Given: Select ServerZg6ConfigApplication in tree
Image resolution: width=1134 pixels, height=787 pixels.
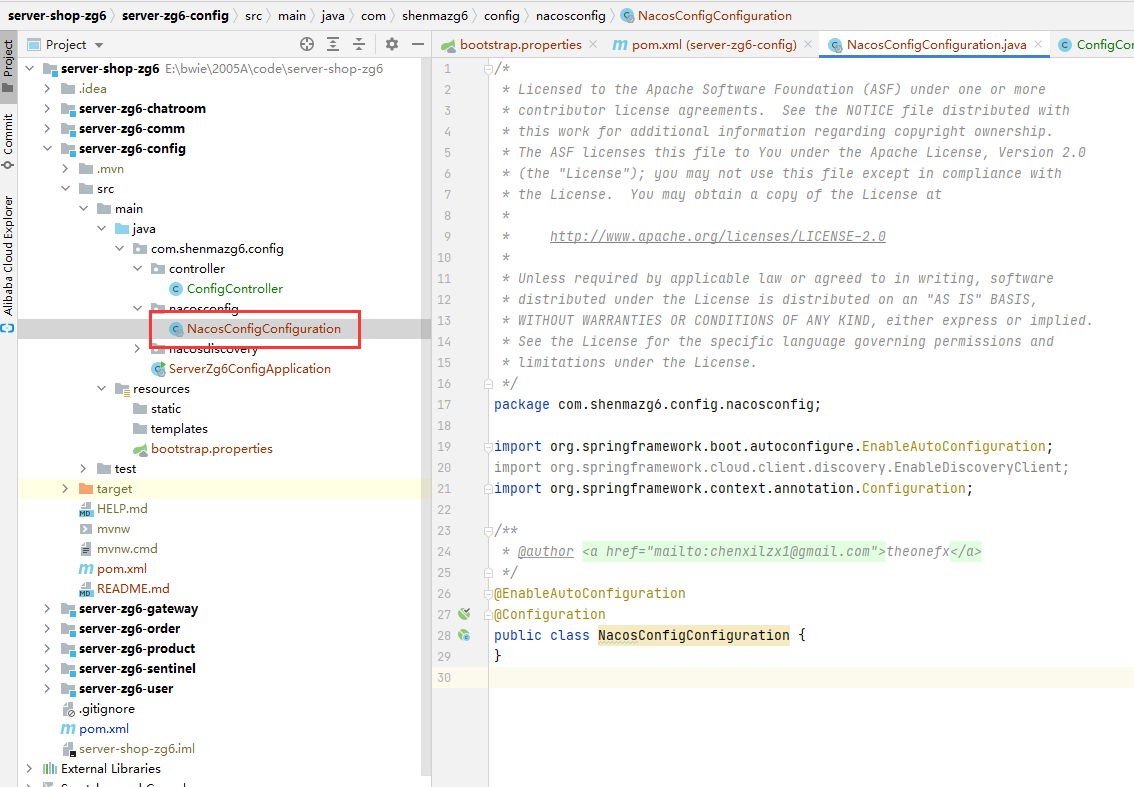Looking at the screenshot, I should [250, 369].
